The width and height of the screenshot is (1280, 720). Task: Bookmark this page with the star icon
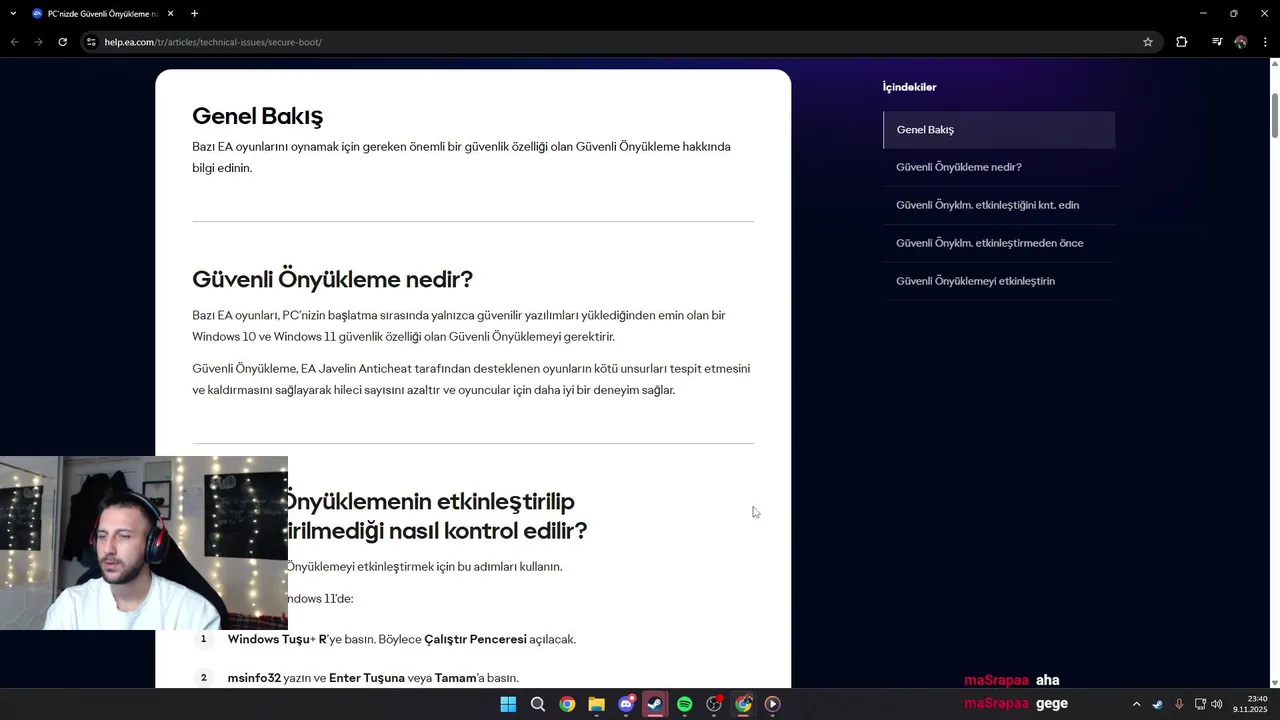coord(1148,42)
